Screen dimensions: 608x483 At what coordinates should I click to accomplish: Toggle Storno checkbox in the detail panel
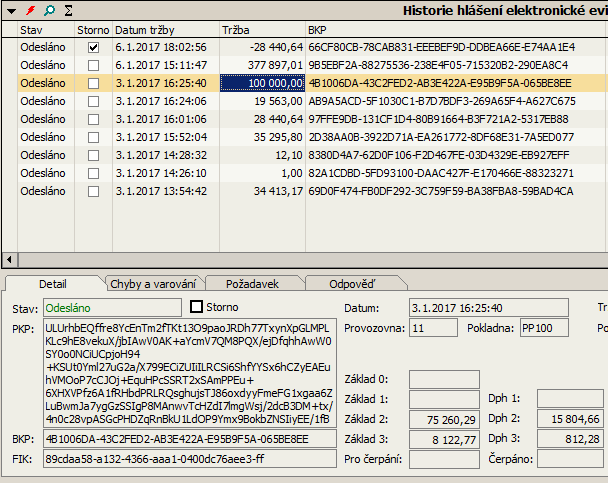coord(197,307)
